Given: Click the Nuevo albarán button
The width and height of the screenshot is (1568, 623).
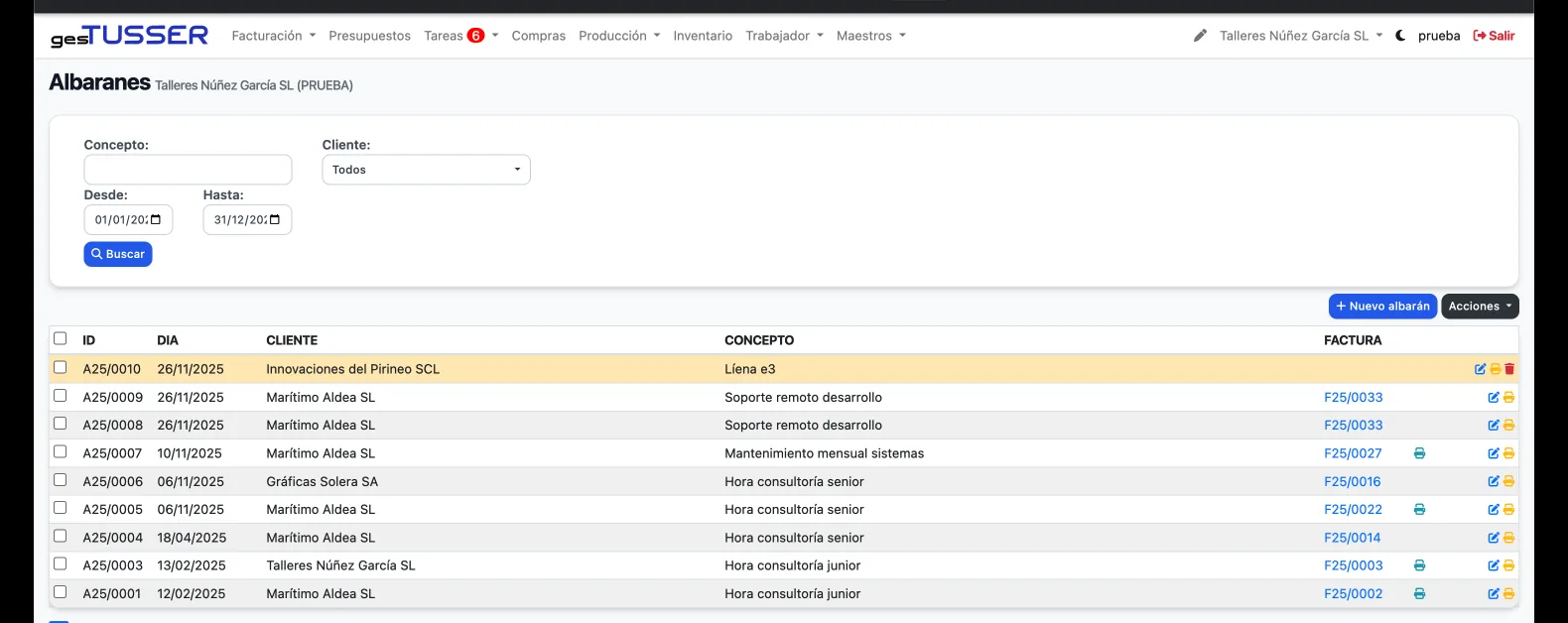Looking at the screenshot, I should 1382,307.
